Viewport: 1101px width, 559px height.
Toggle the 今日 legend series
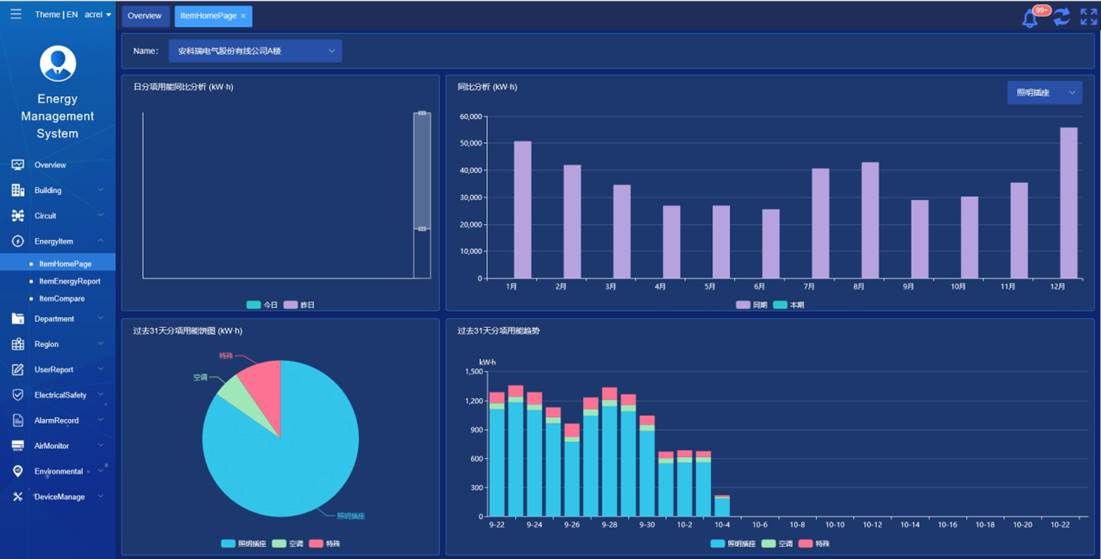tap(263, 304)
